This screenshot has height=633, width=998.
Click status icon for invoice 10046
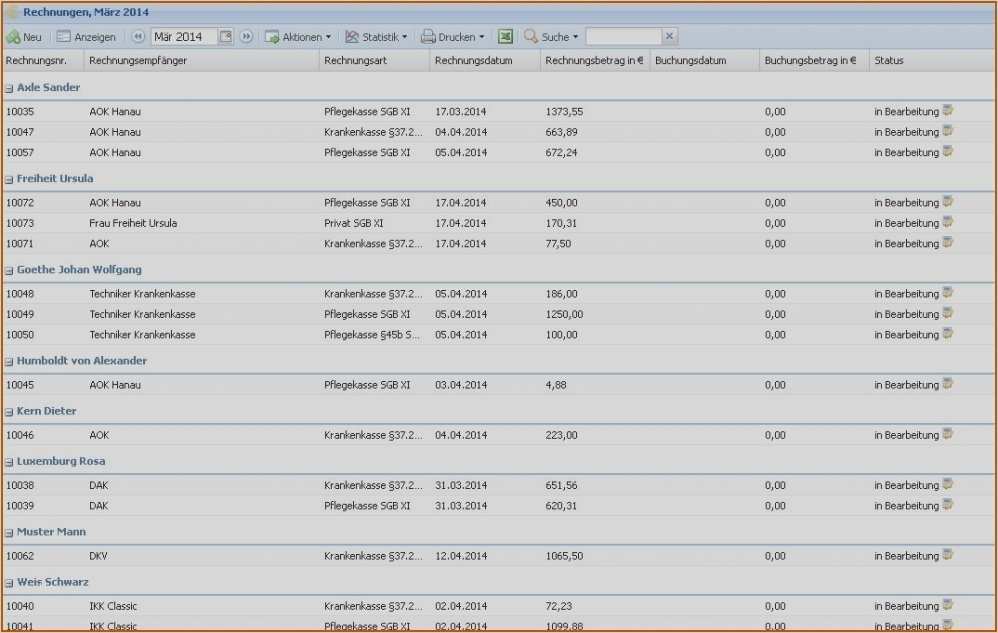click(x=948, y=434)
